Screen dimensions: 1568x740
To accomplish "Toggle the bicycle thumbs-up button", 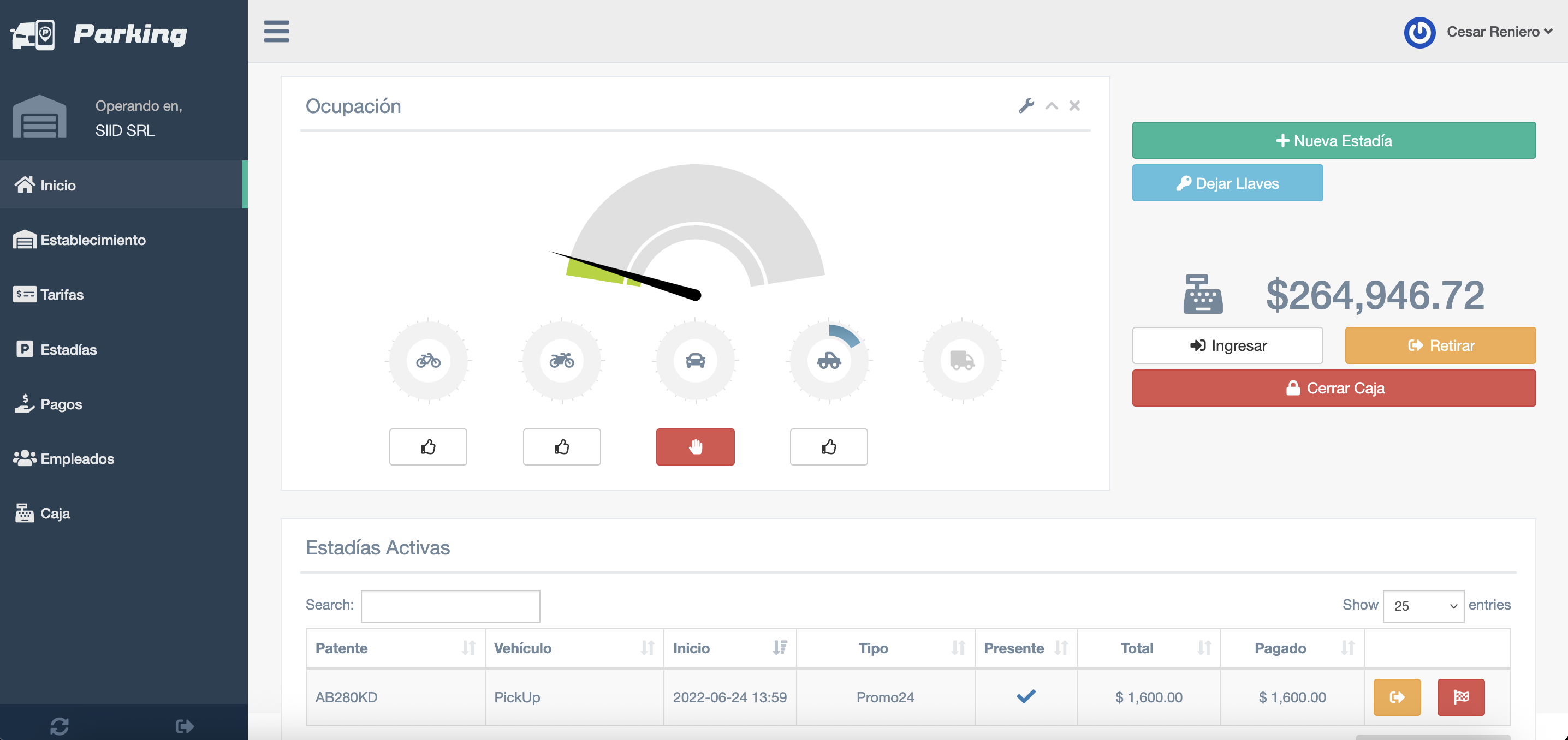I will [x=428, y=447].
